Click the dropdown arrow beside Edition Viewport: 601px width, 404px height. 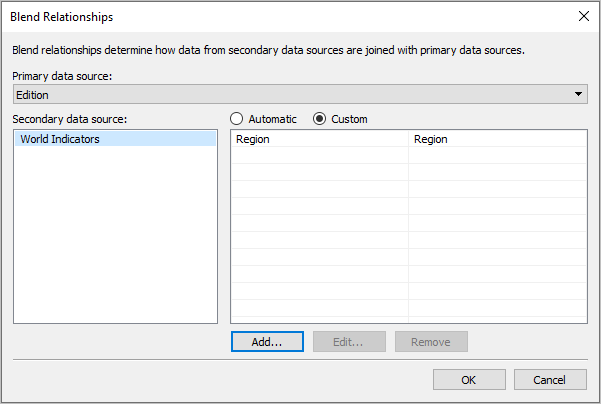578,94
